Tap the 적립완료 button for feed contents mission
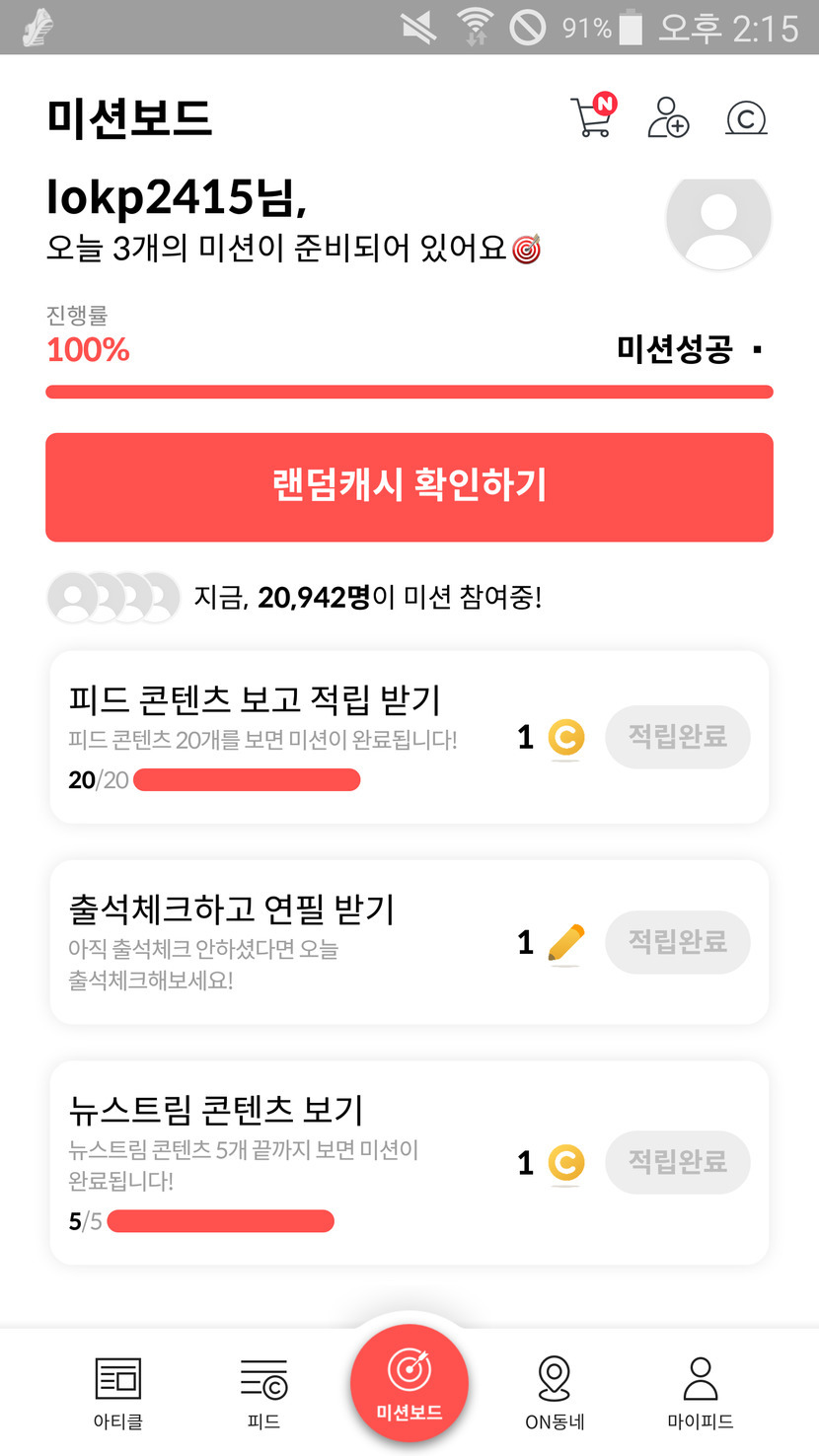Screen dimensions: 819x1456 tap(678, 737)
